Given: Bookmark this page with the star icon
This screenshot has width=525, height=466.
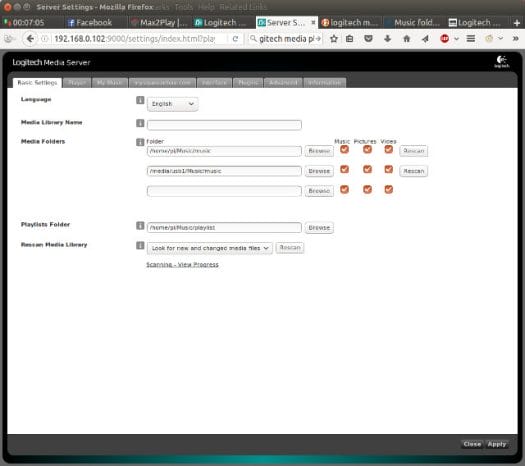Looking at the screenshot, I should coord(333,39).
